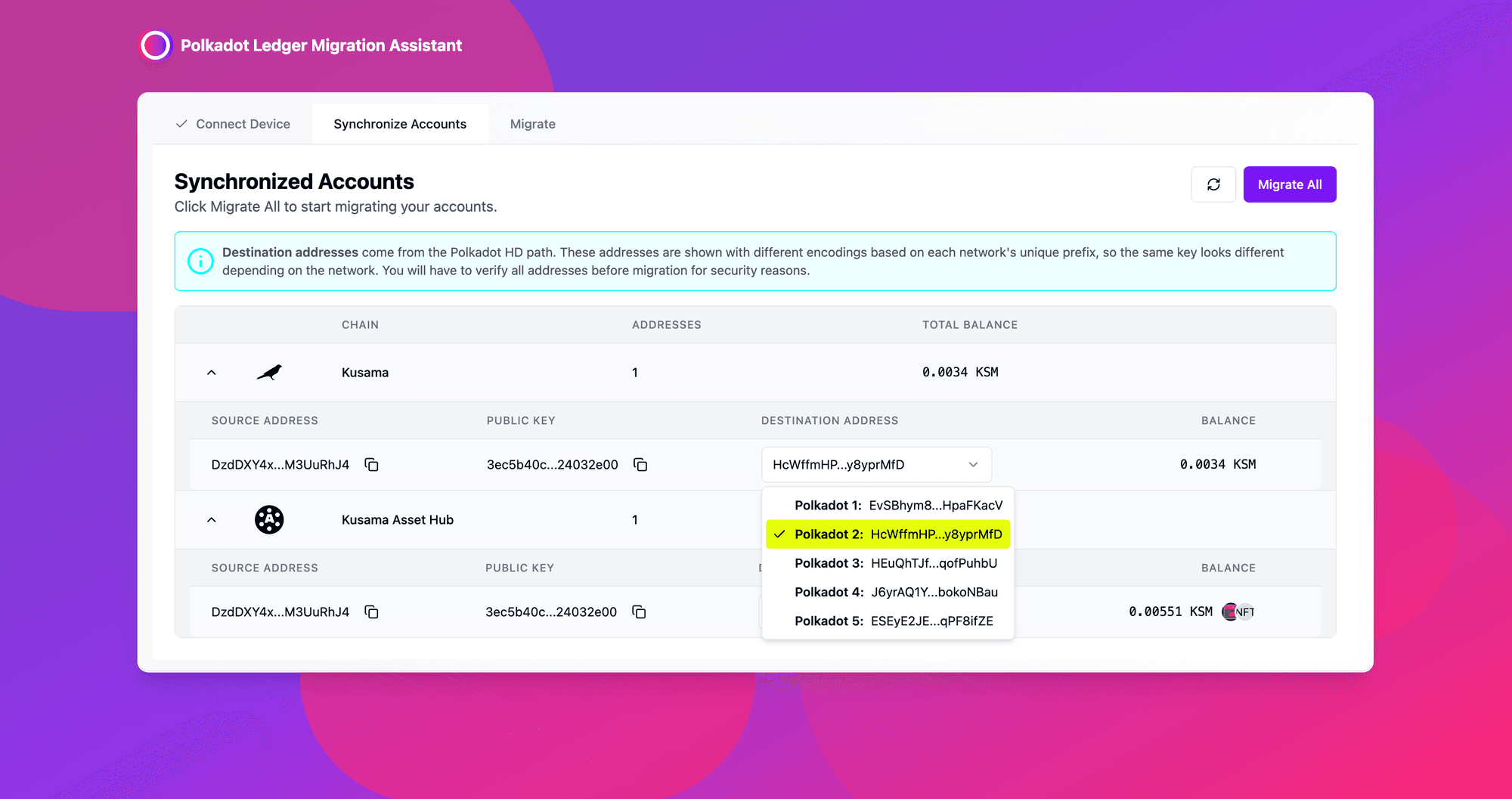Click the Polkadot logo circle icon

point(156,45)
